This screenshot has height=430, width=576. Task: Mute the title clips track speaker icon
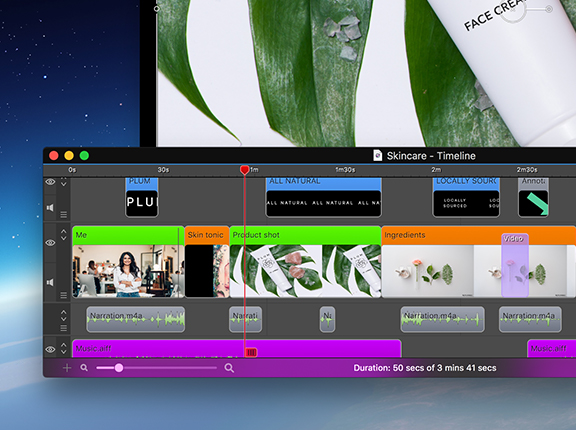pos(50,208)
